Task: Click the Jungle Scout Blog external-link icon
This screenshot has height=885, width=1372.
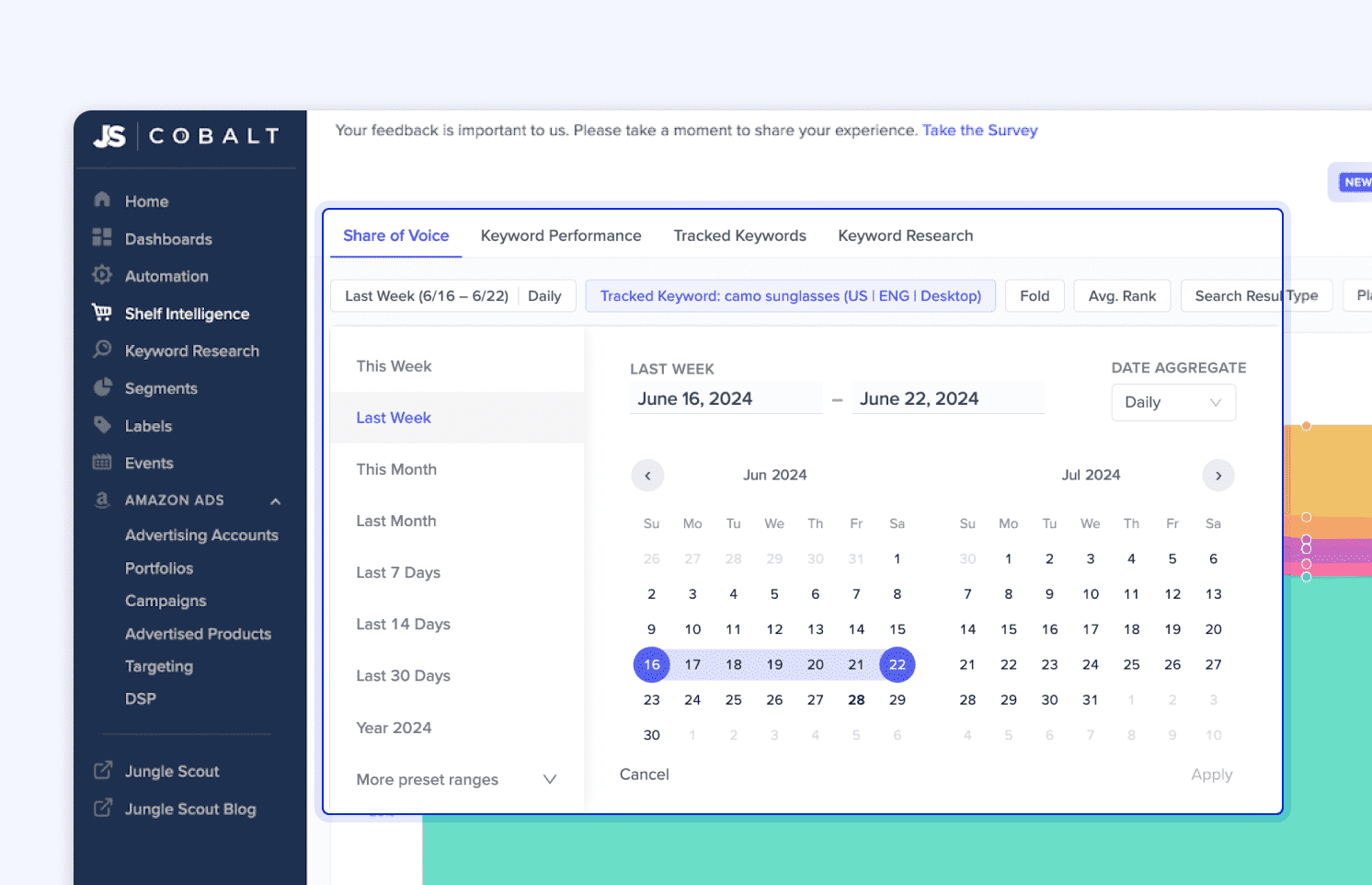Action: [x=103, y=808]
